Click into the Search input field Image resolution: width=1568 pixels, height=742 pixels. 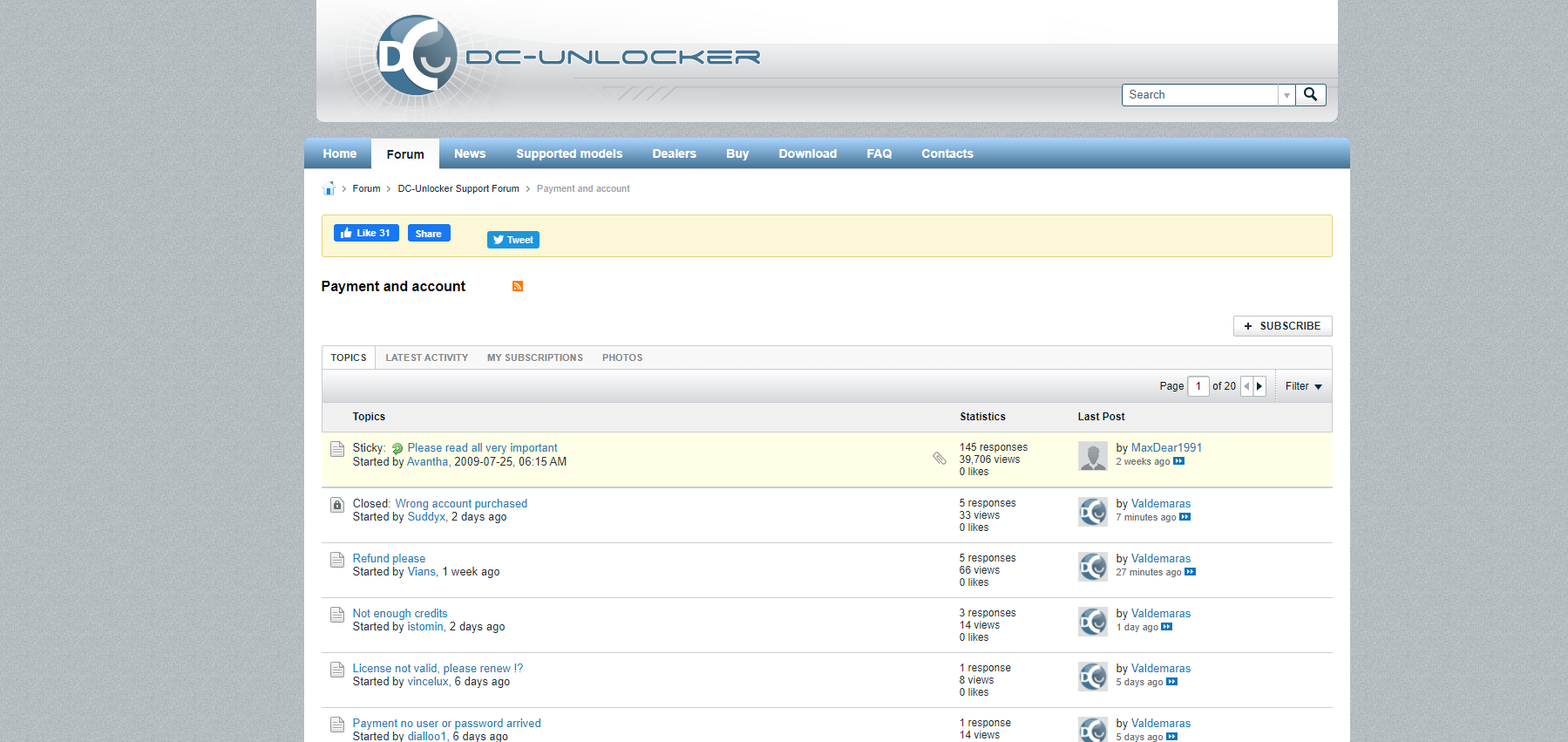tap(1200, 95)
